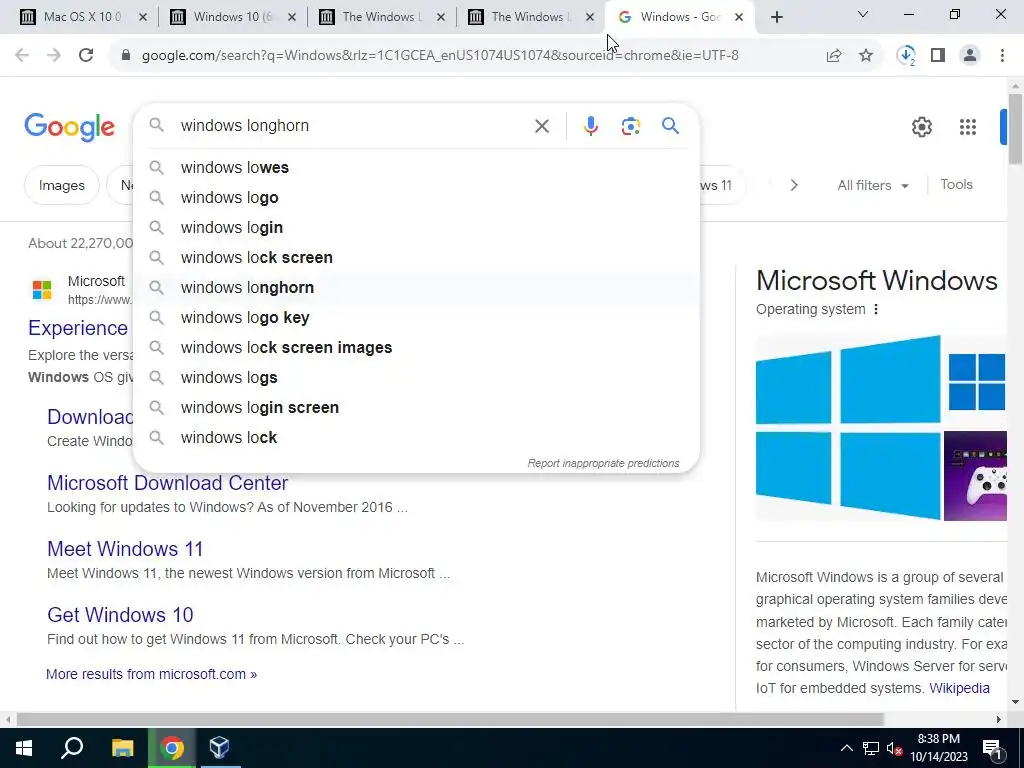Viewport: 1024px width, 768px height.
Task: Open Google settings gear icon
Action: [921, 127]
